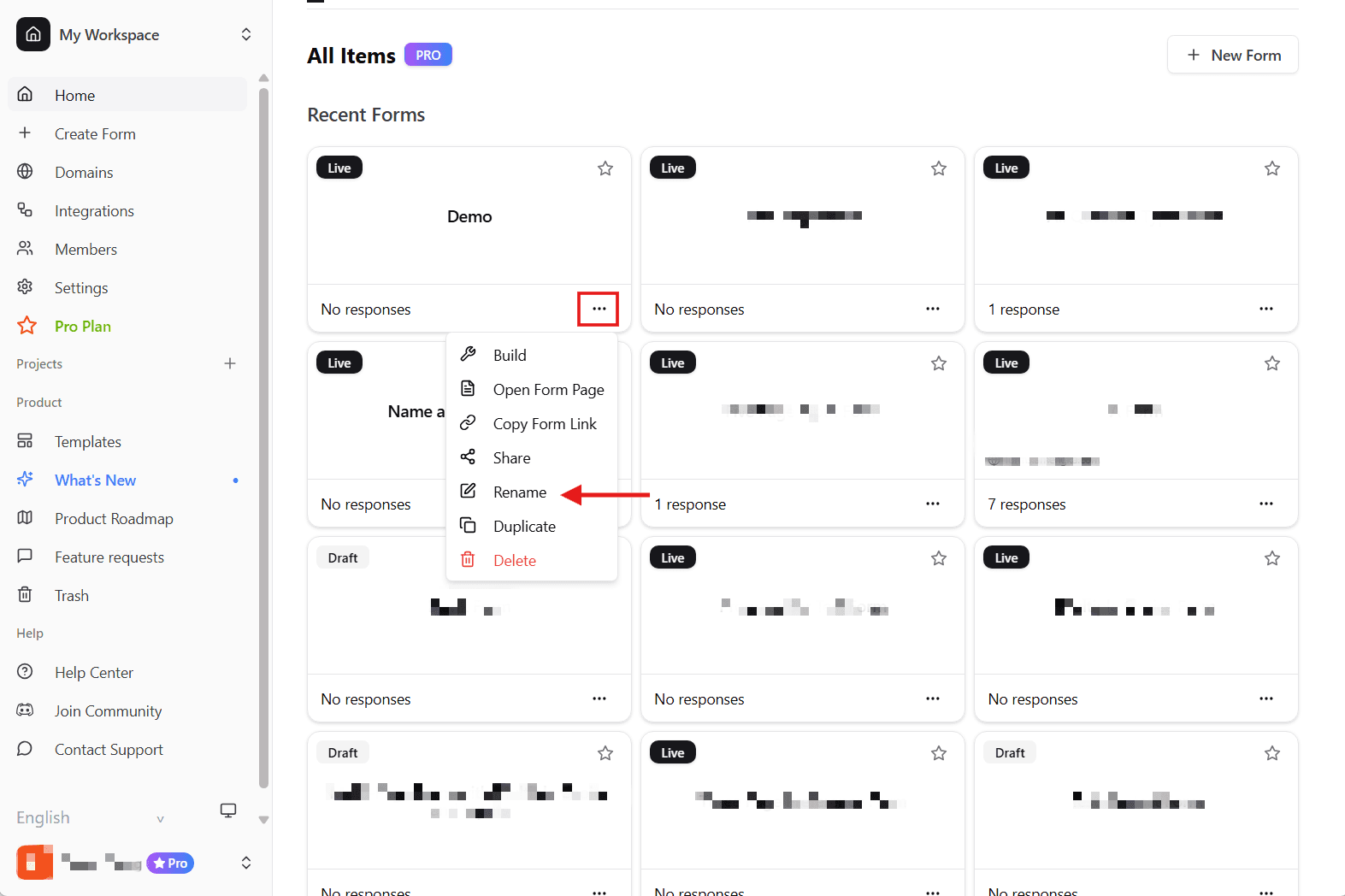Viewport: 1345px width, 896px height.
Task: Open the Home icon in the sidebar
Action: 26,94
